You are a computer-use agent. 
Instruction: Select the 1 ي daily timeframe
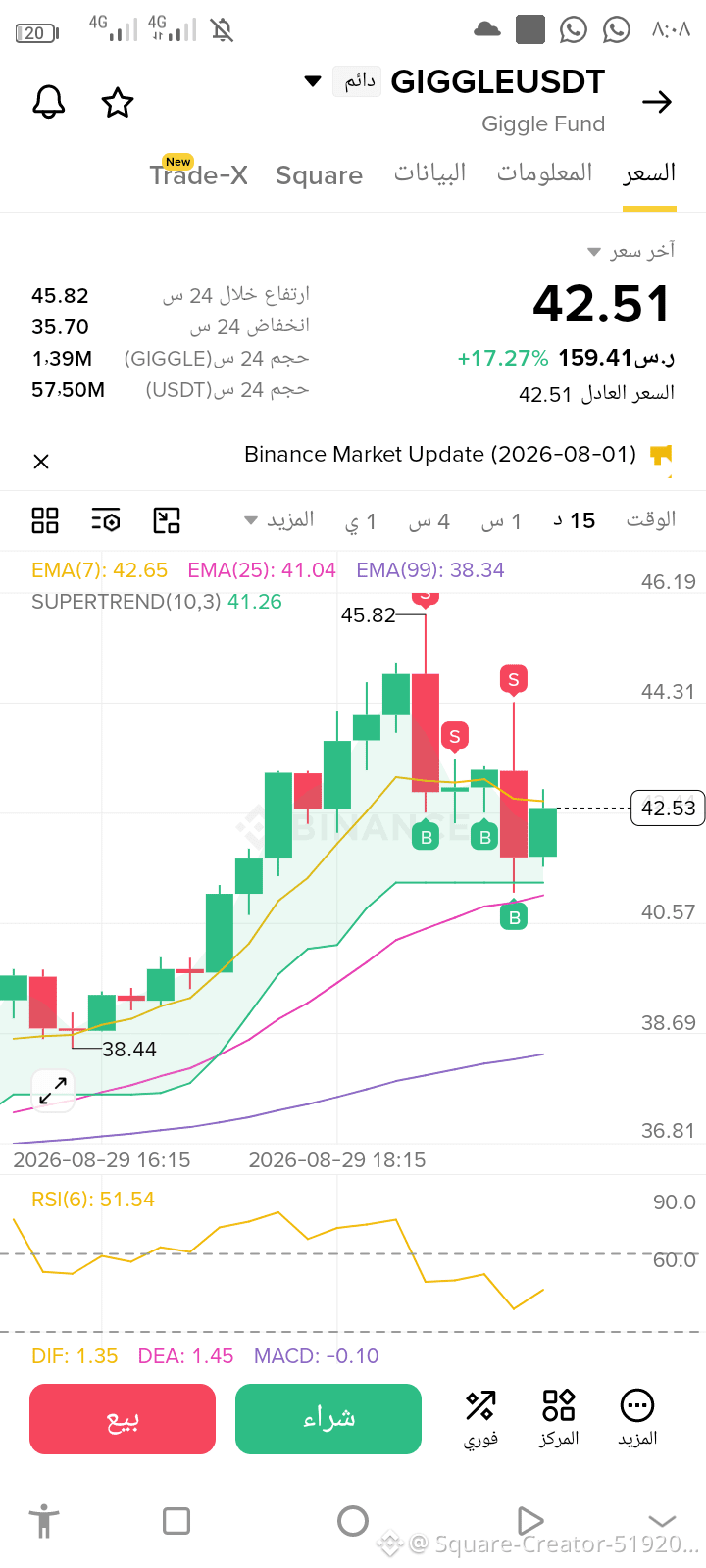tap(361, 521)
